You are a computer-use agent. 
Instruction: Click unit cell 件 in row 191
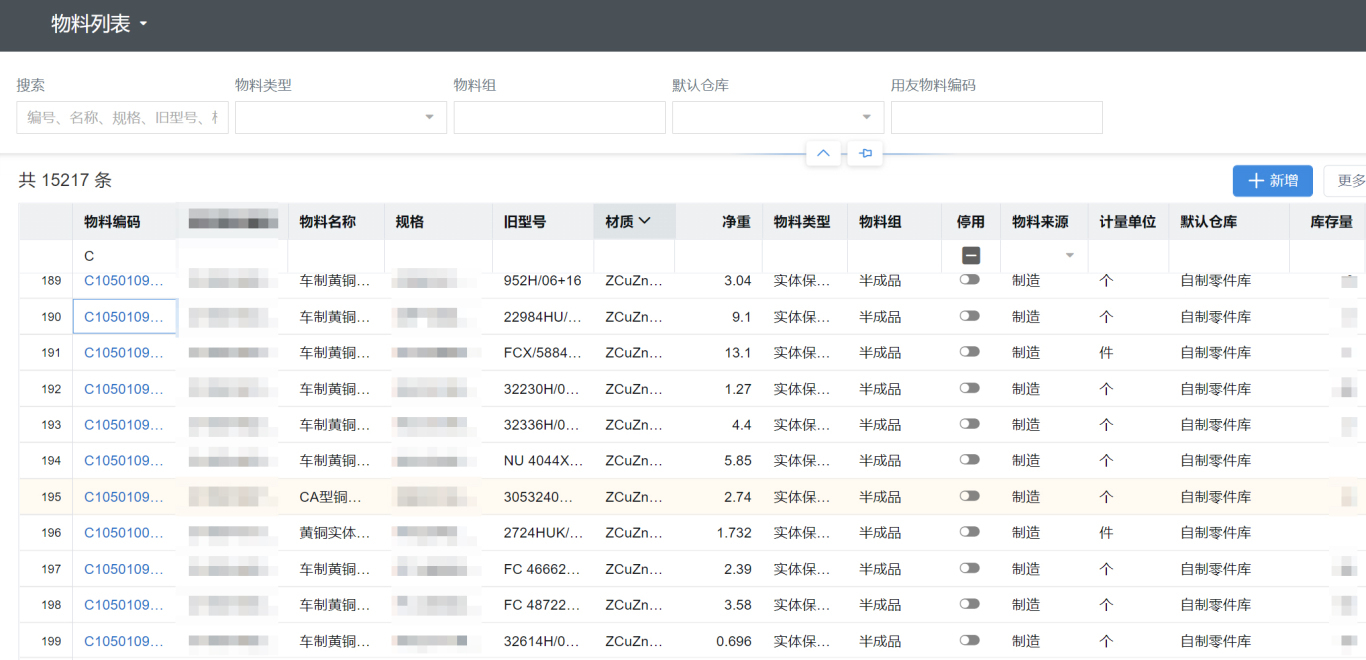click(1106, 353)
